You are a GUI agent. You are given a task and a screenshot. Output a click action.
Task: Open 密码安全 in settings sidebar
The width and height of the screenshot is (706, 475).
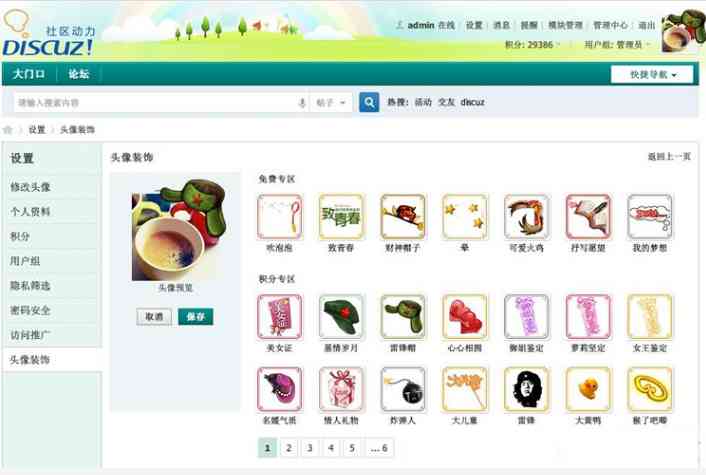pos(30,310)
